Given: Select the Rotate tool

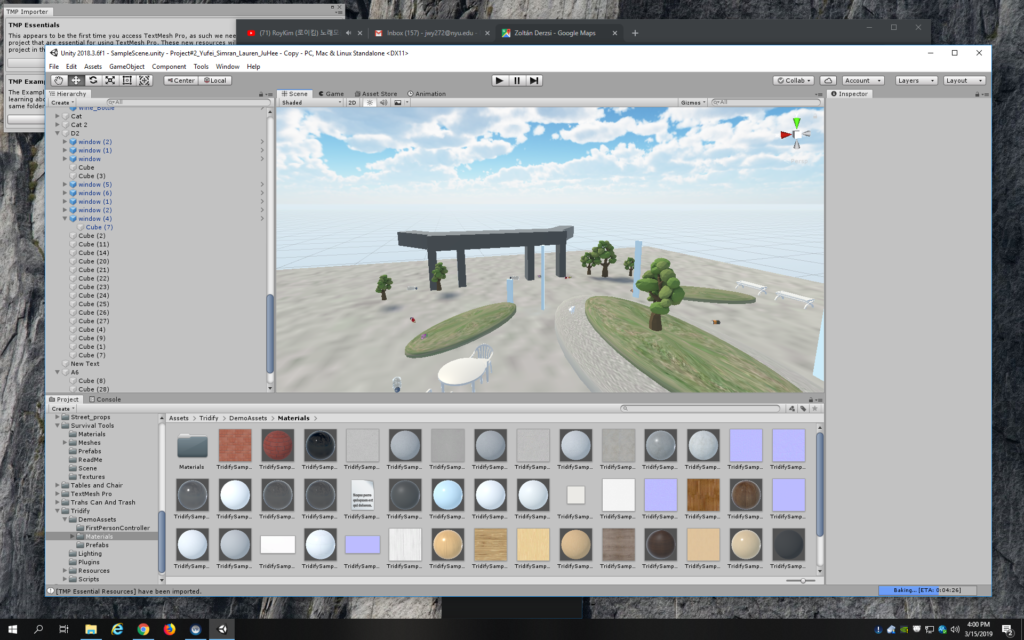Looking at the screenshot, I should pos(93,80).
